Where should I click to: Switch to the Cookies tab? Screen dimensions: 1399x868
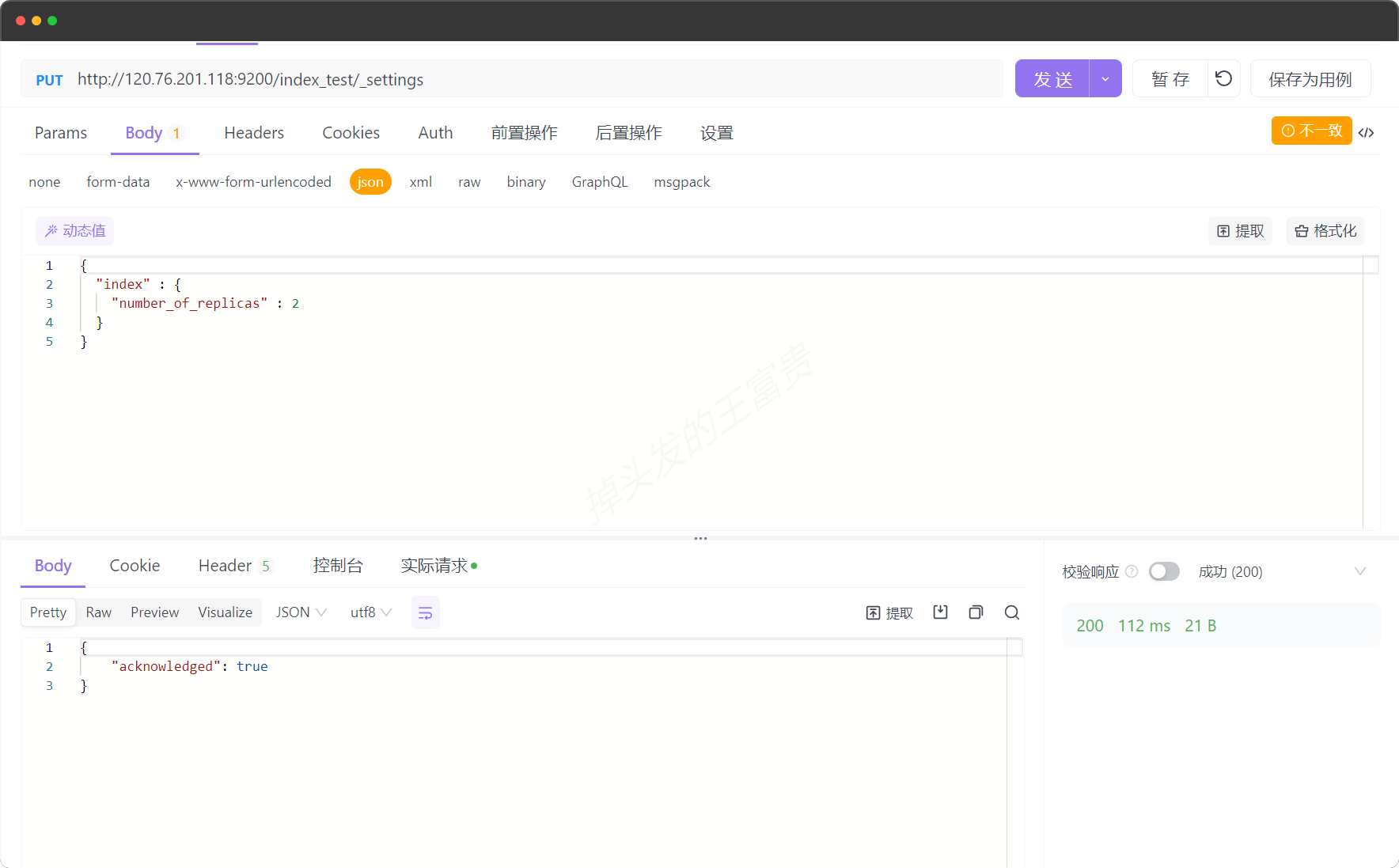[x=351, y=133]
